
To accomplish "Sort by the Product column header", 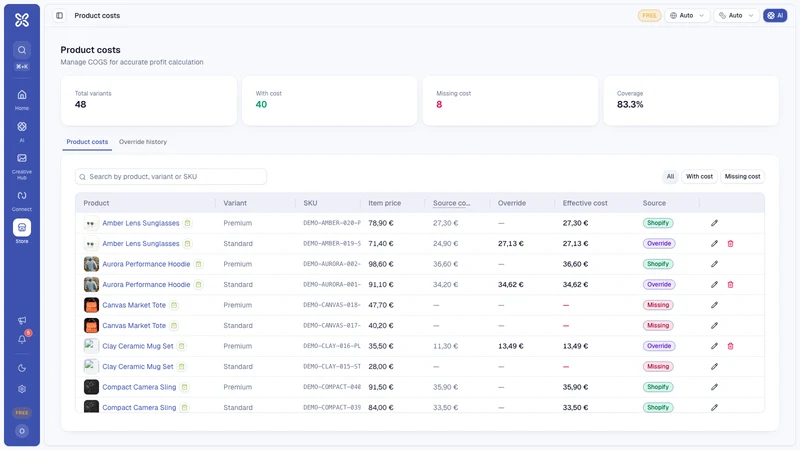I will (x=96, y=203).
